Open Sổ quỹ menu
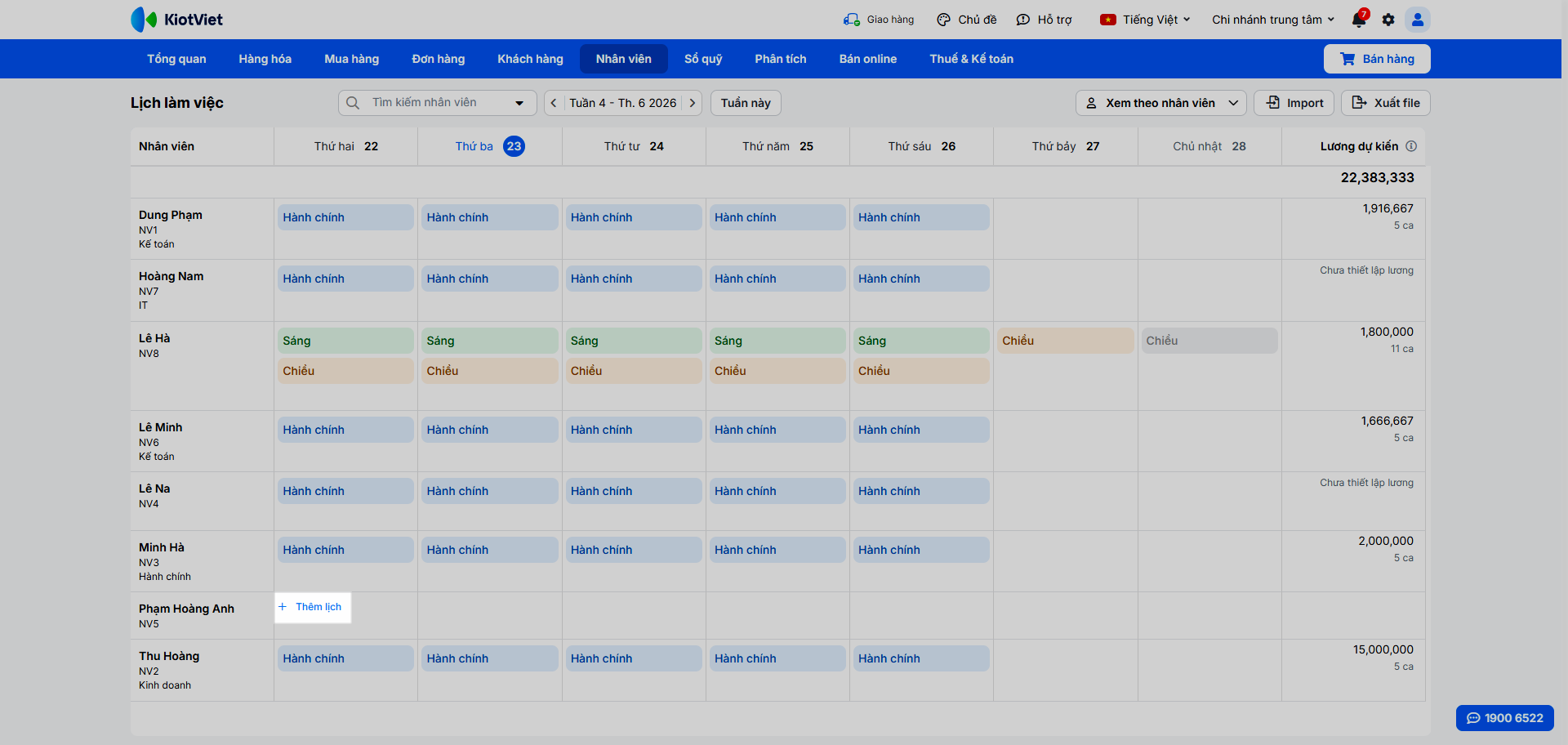 703,59
